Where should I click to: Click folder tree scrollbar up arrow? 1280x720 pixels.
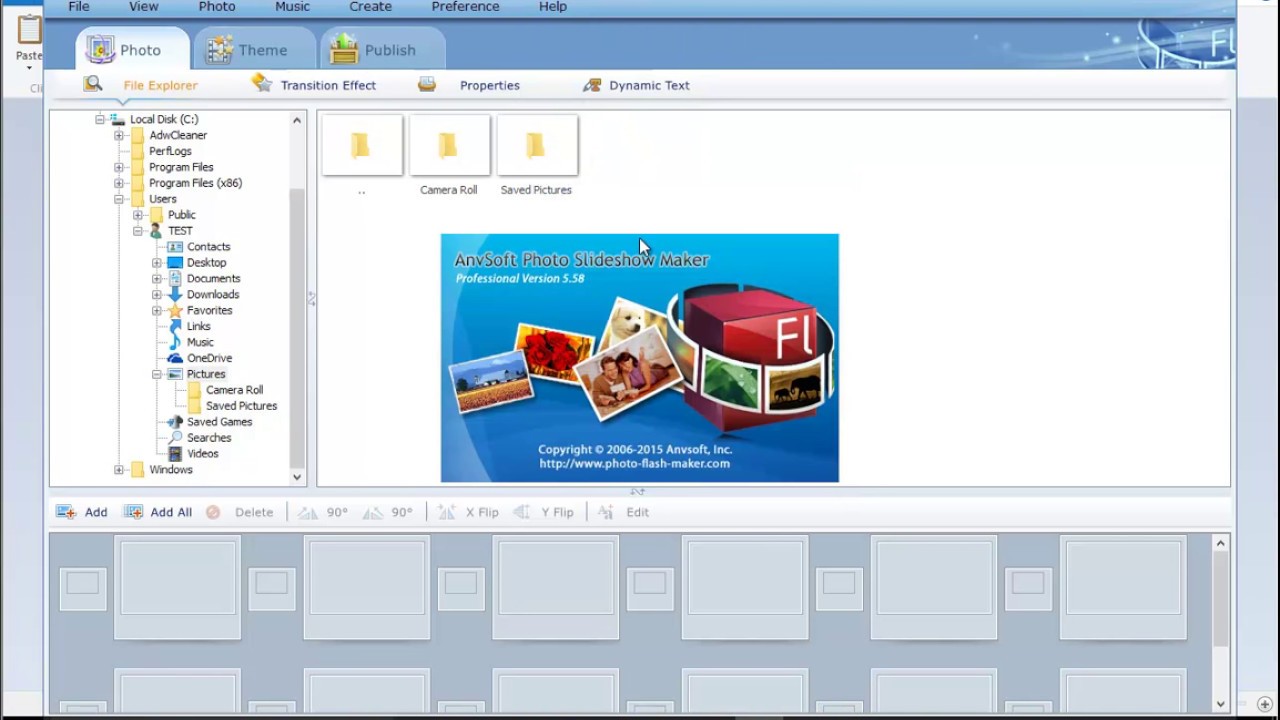pyautogui.click(x=297, y=120)
